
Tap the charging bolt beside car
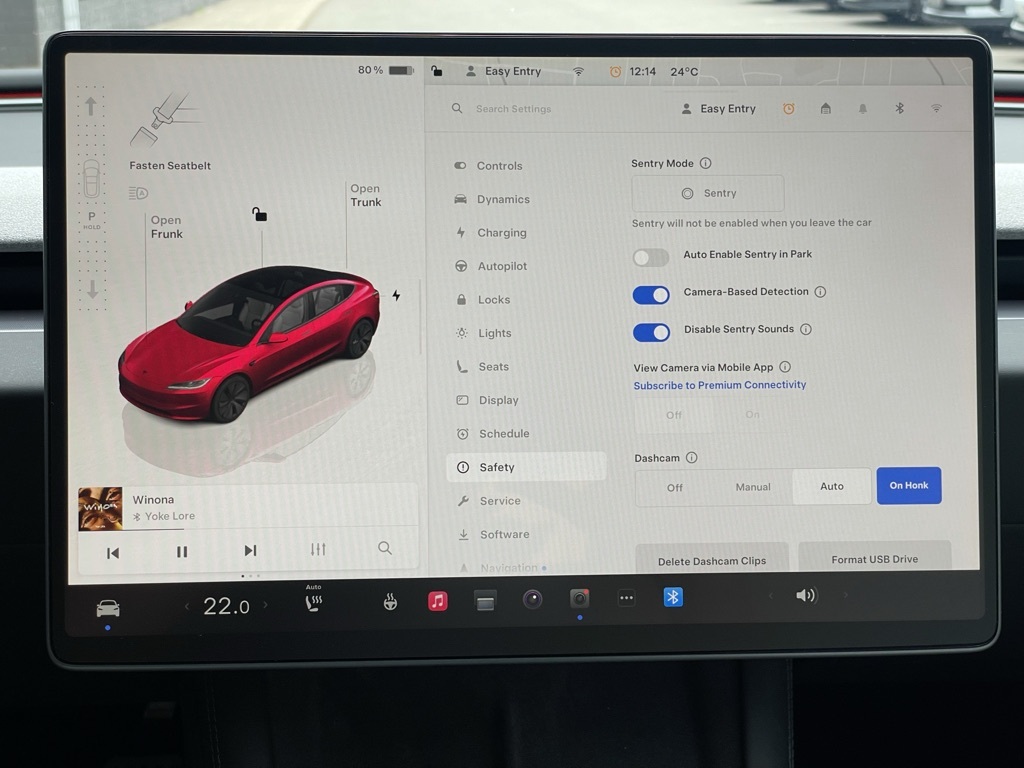[396, 296]
